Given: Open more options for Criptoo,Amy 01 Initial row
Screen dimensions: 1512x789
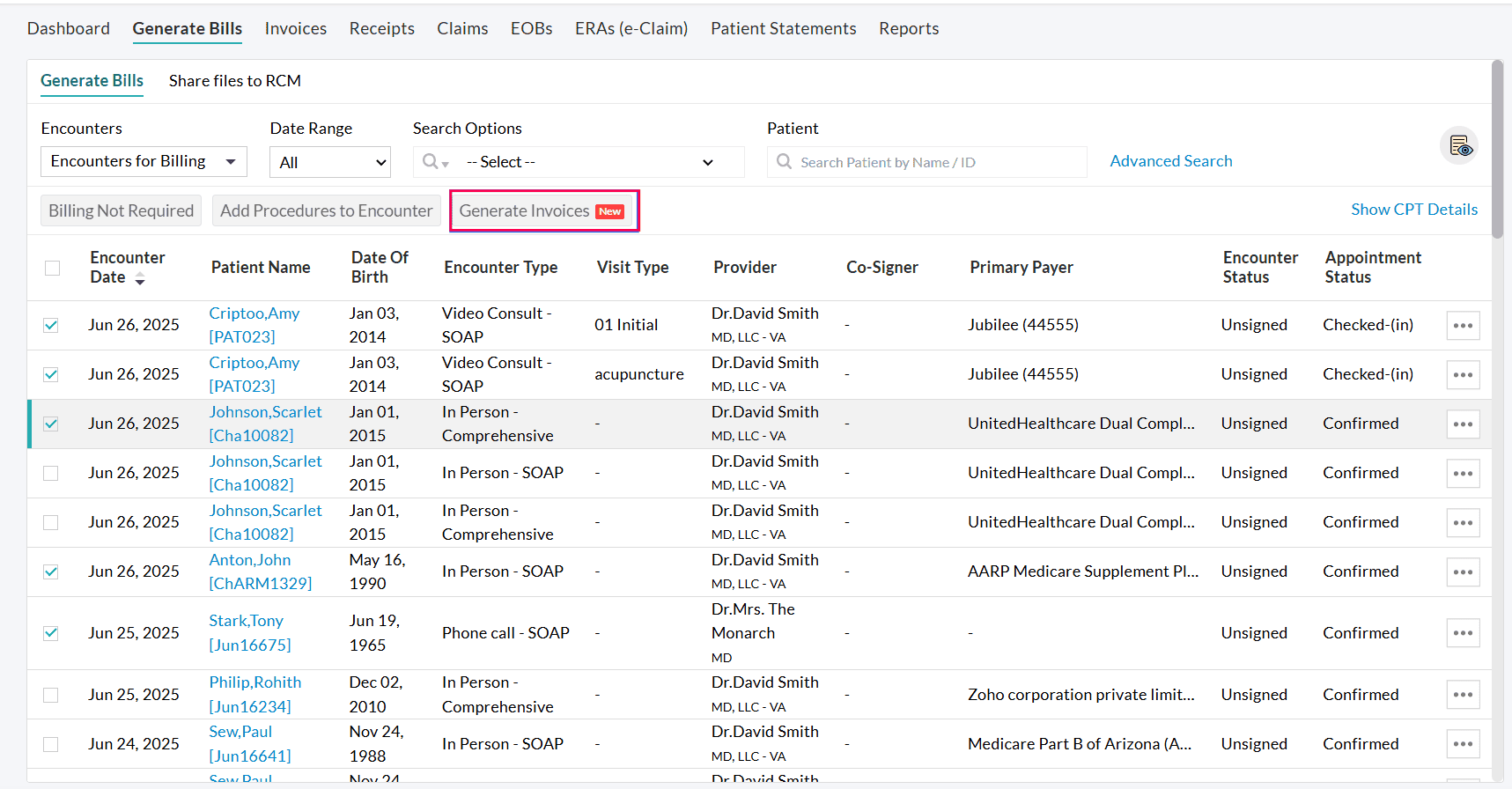Looking at the screenshot, I should coord(1463,326).
